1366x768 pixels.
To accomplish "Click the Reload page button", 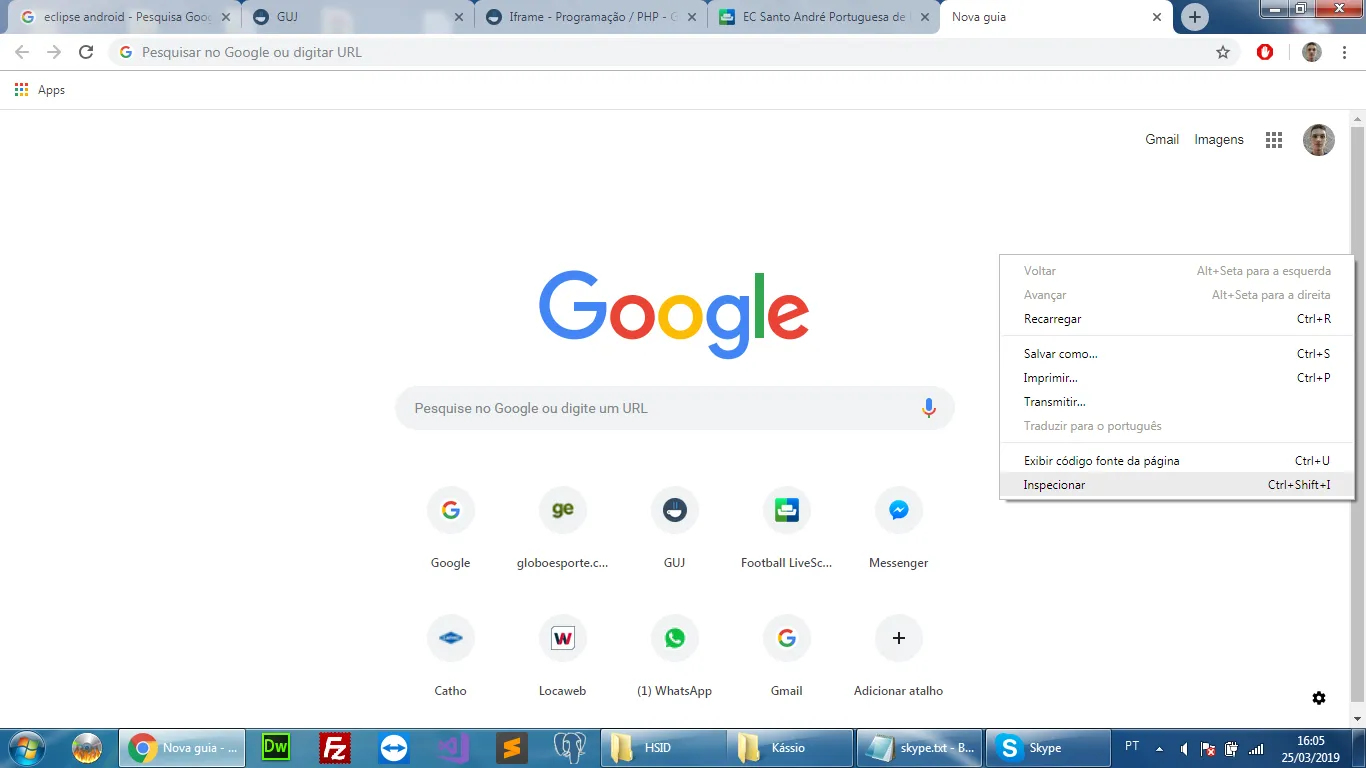I will pos(86,52).
